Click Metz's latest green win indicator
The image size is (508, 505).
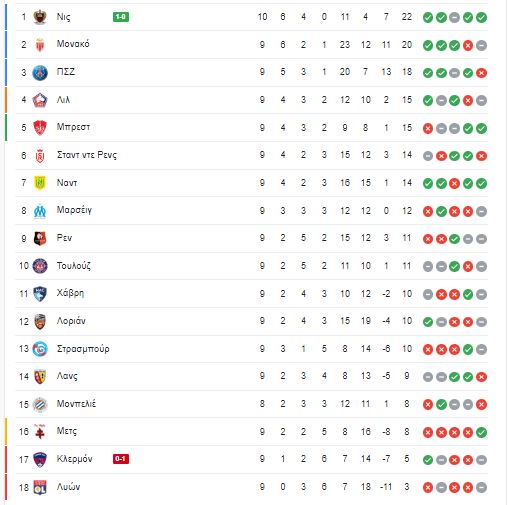[x=481, y=432]
